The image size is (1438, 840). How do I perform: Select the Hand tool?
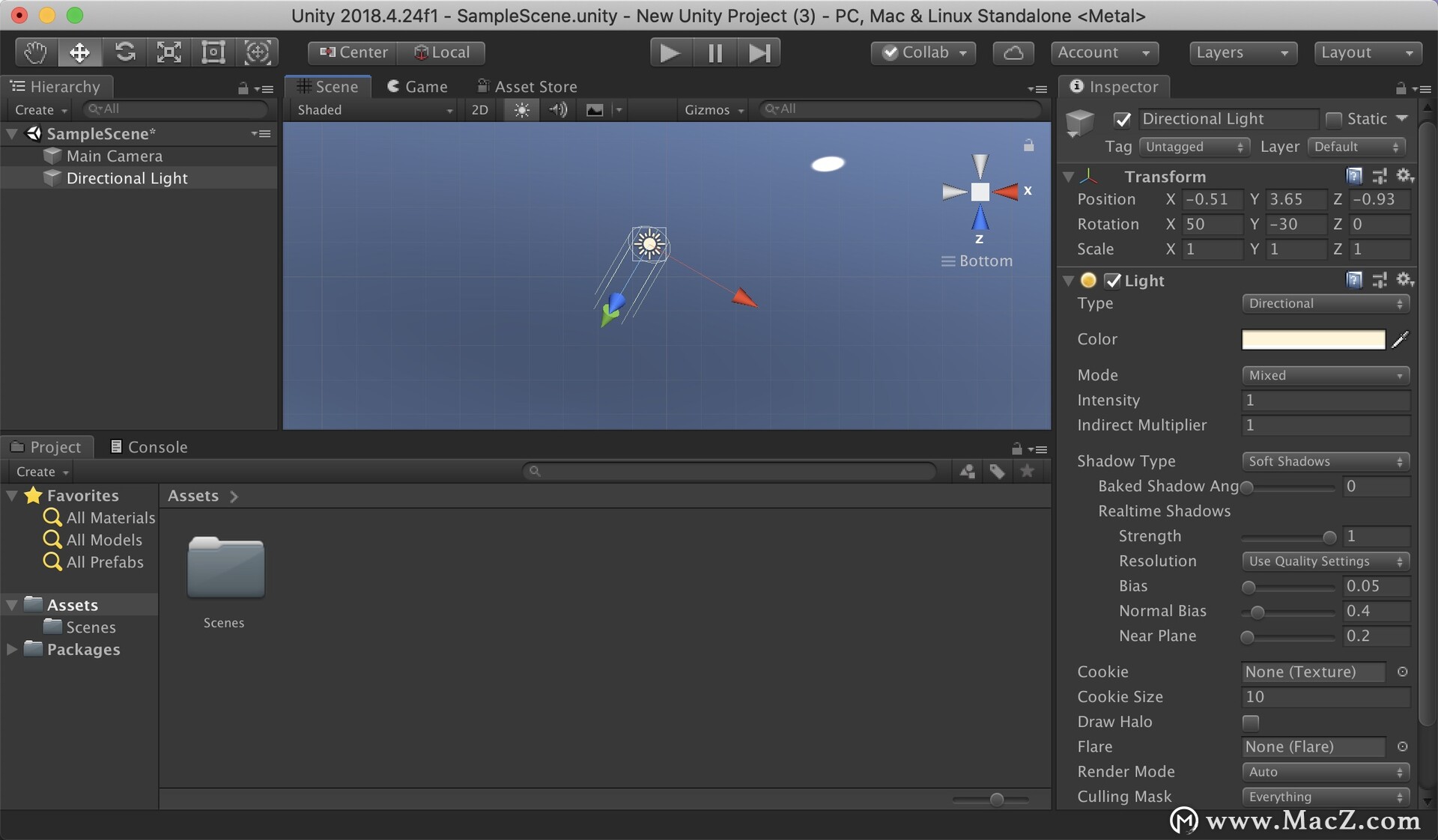pyautogui.click(x=35, y=52)
